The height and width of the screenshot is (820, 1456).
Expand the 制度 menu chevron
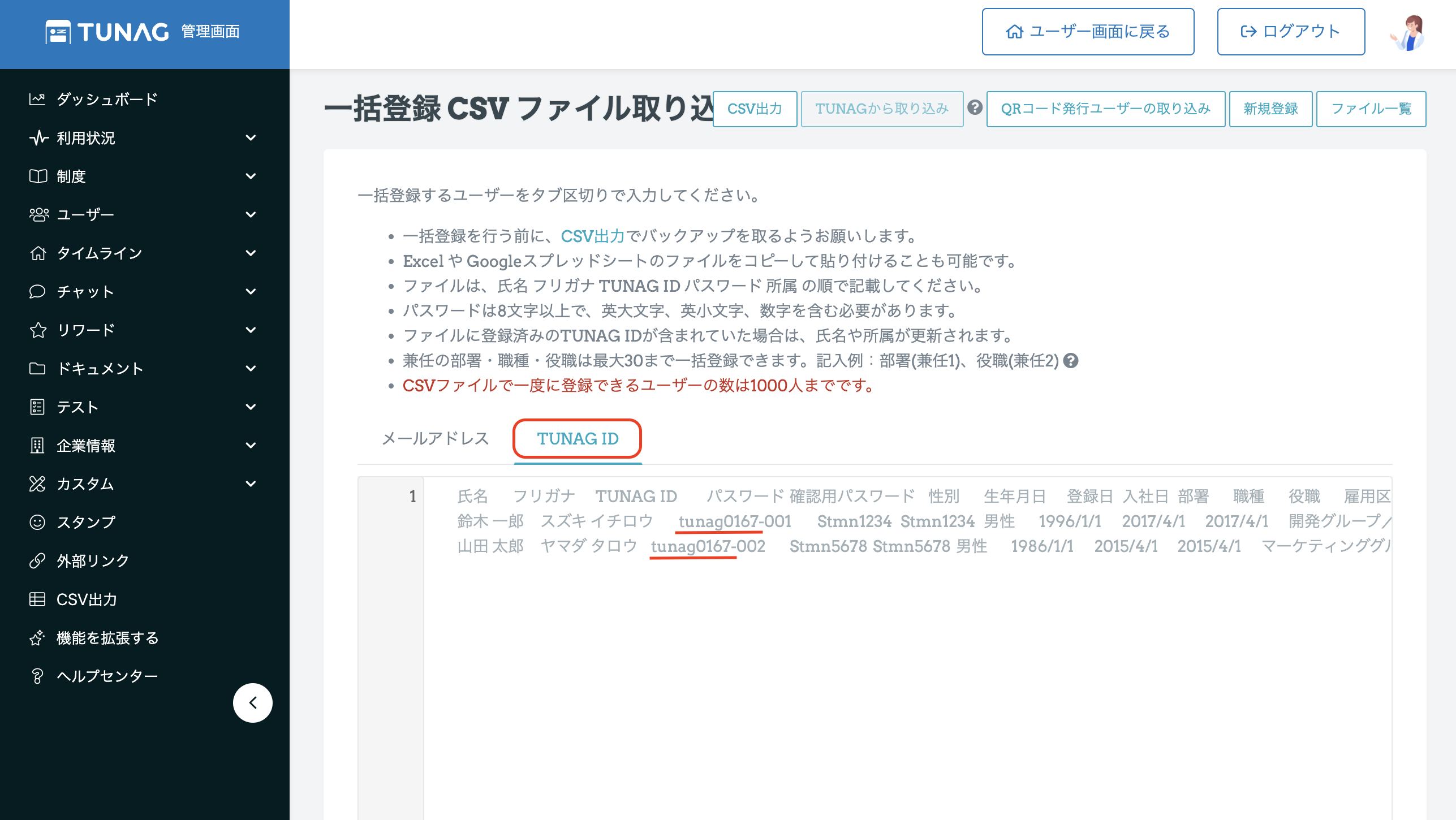251,176
